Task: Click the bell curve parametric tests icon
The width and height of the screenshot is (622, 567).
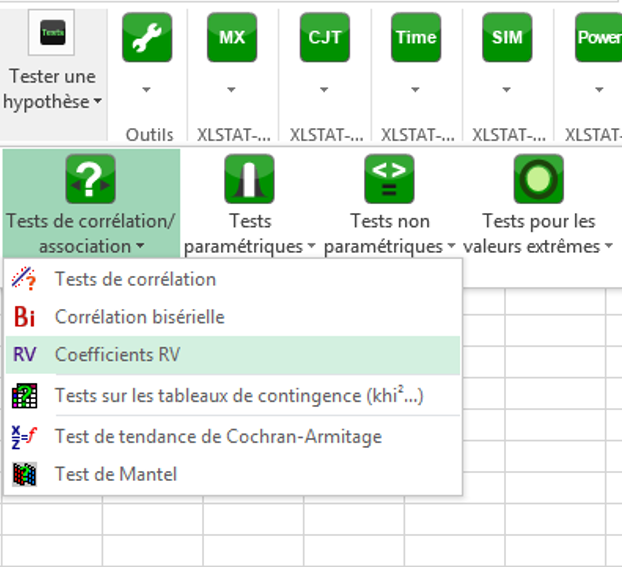Action: (x=249, y=179)
